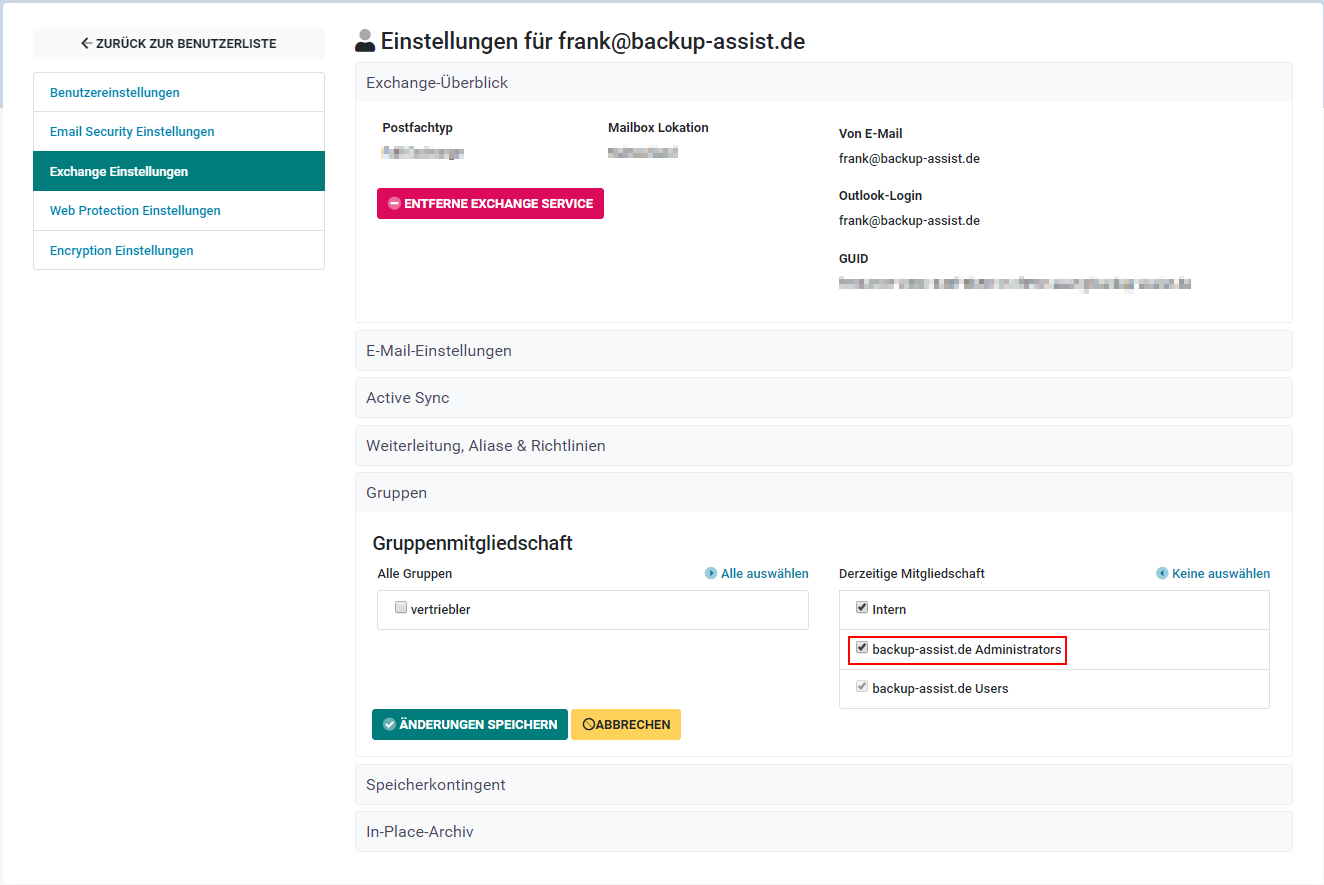The width and height of the screenshot is (1324, 885).
Task: Click the arrow icon beside Keine auswählen
Action: coord(1162,574)
